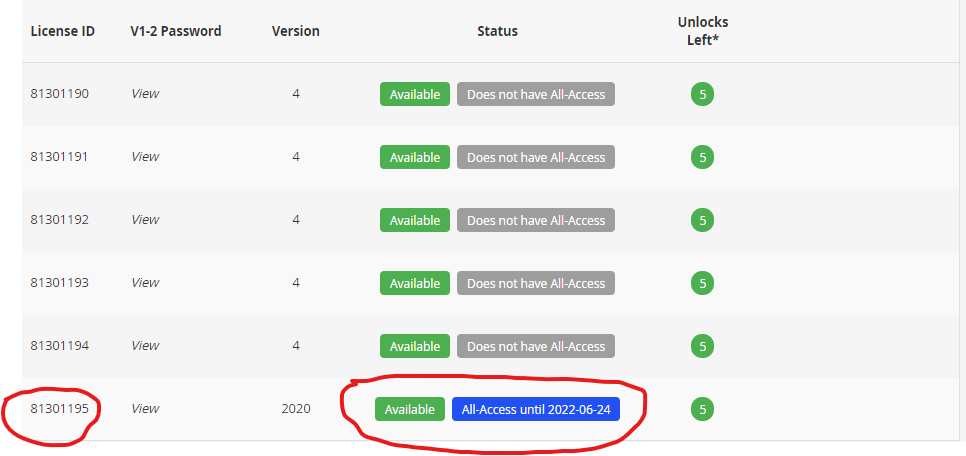Image resolution: width=966 pixels, height=456 pixels.
Task: Click Available badge for license 81301190
Action: tap(414, 95)
